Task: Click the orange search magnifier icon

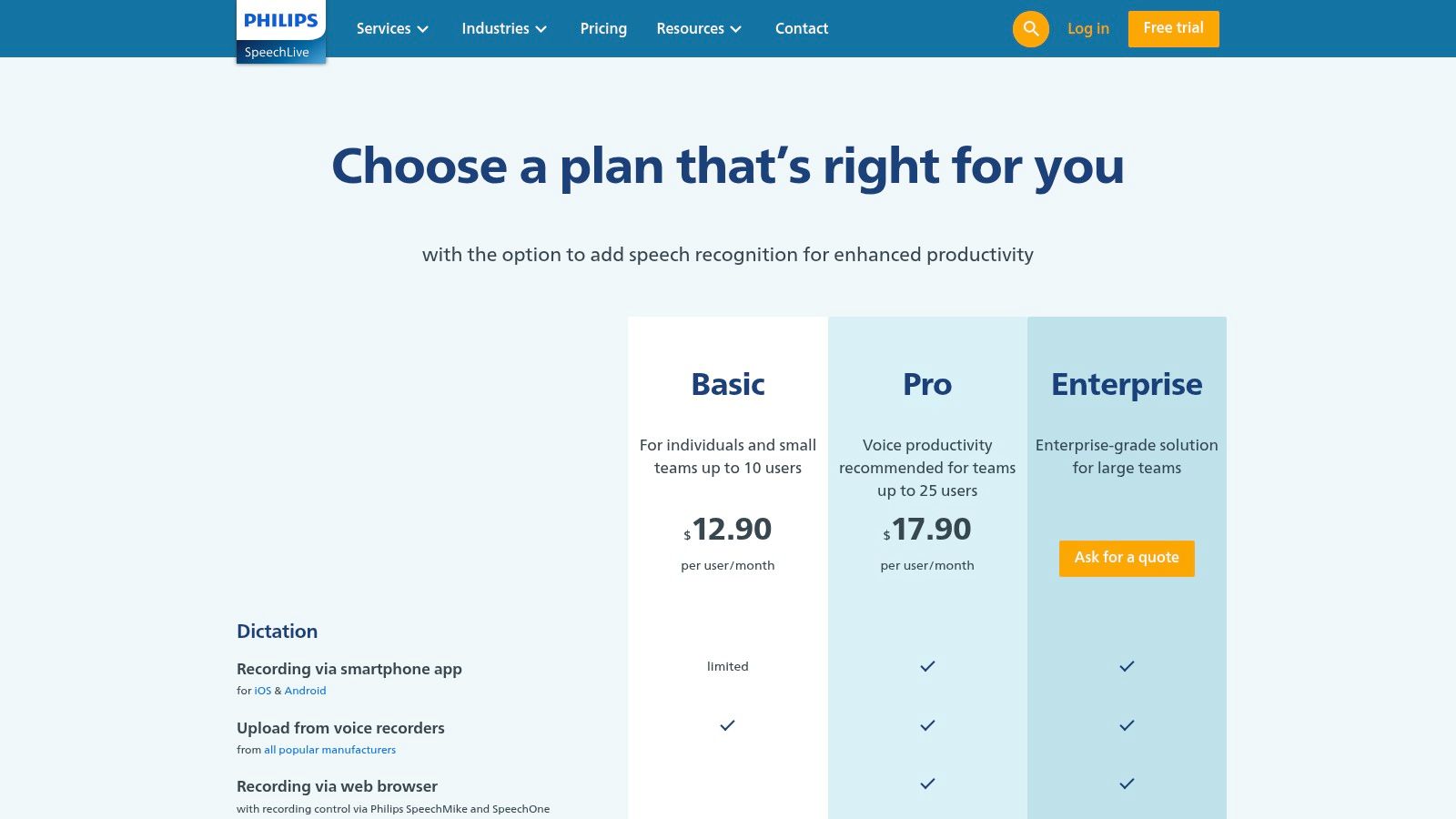Action: click(1030, 29)
